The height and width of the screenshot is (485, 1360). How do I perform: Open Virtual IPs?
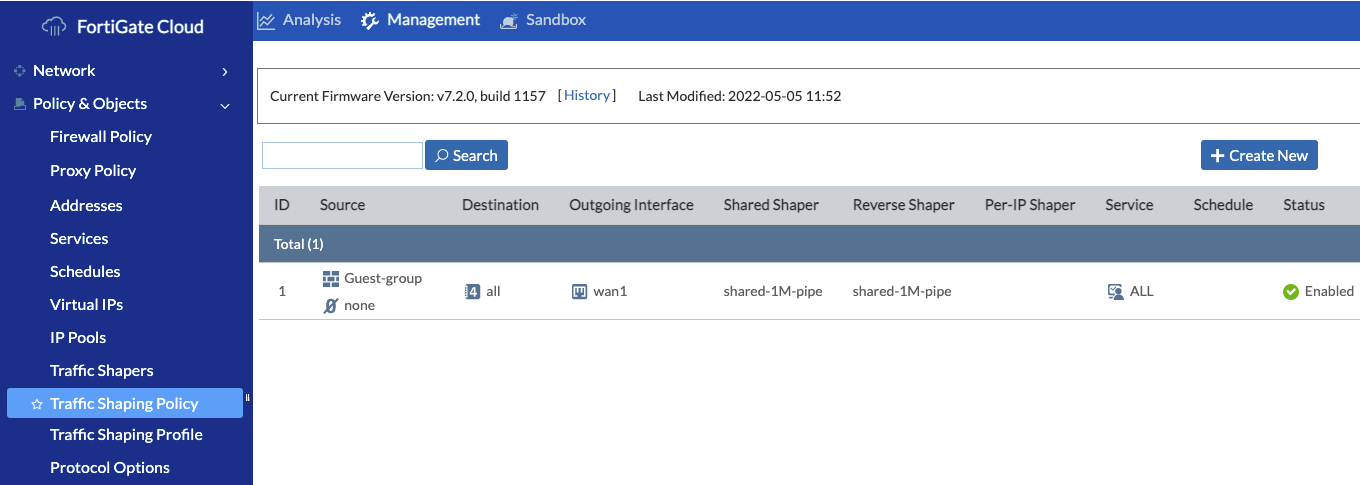point(87,305)
